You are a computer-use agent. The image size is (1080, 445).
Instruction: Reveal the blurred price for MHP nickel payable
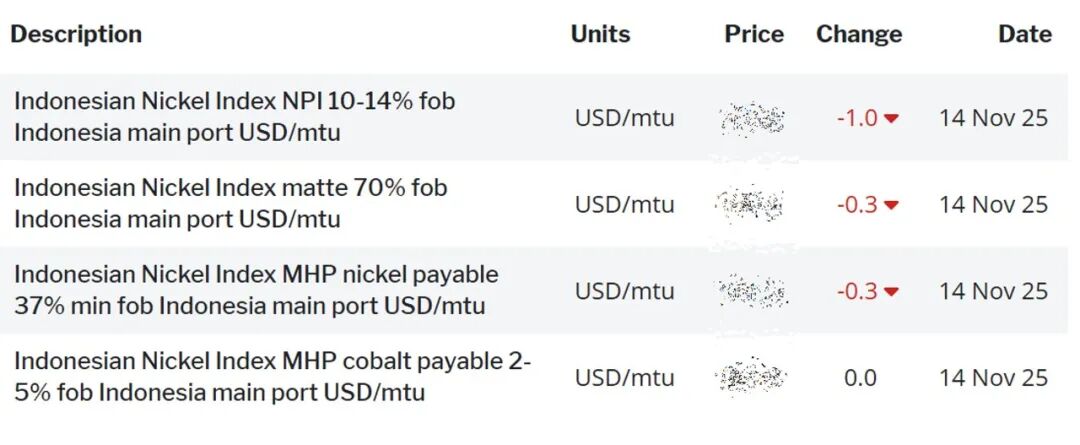click(751, 291)
